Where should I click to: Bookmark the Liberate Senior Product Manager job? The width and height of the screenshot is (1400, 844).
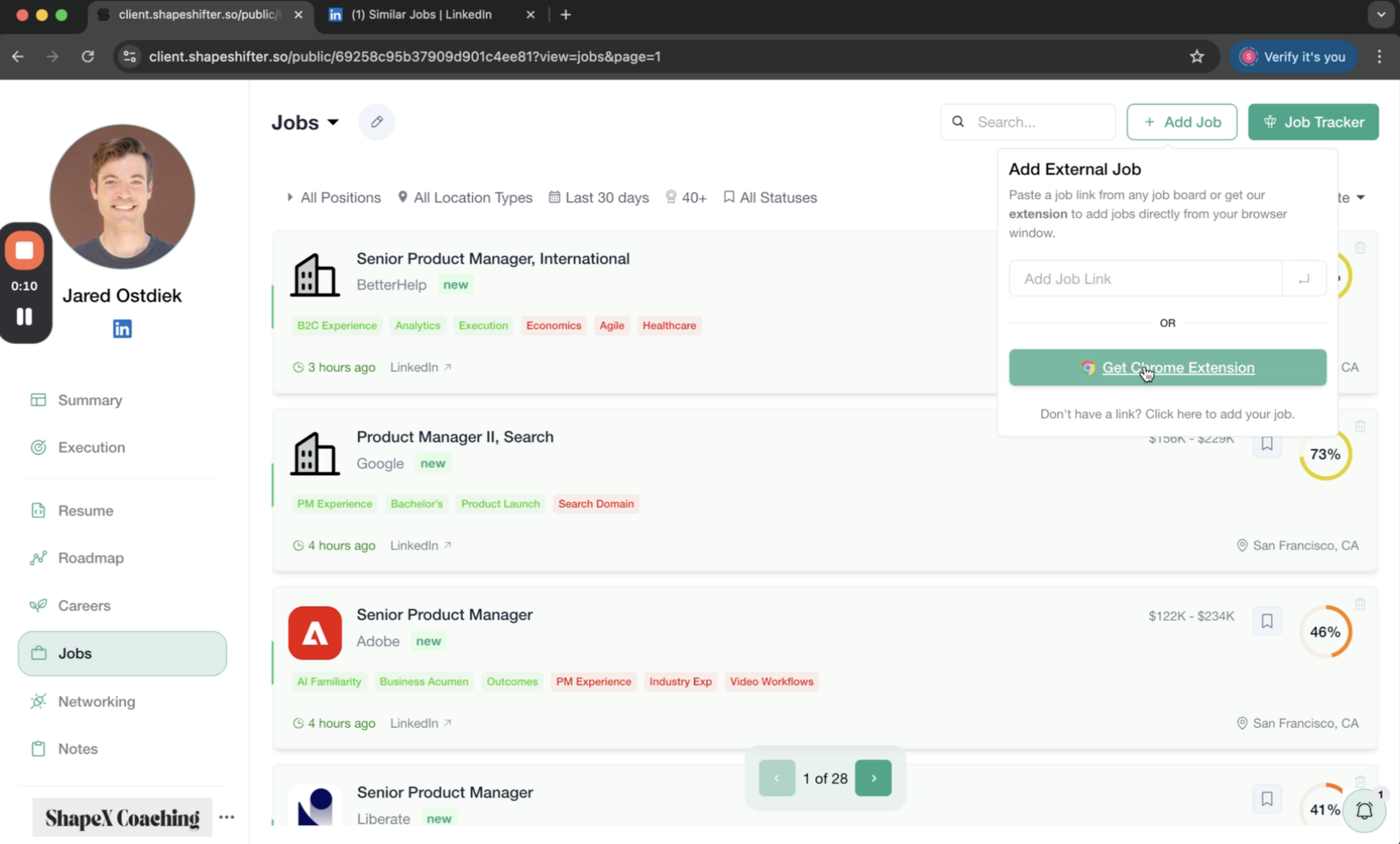pyautogui.click(x=1266, y=799)
